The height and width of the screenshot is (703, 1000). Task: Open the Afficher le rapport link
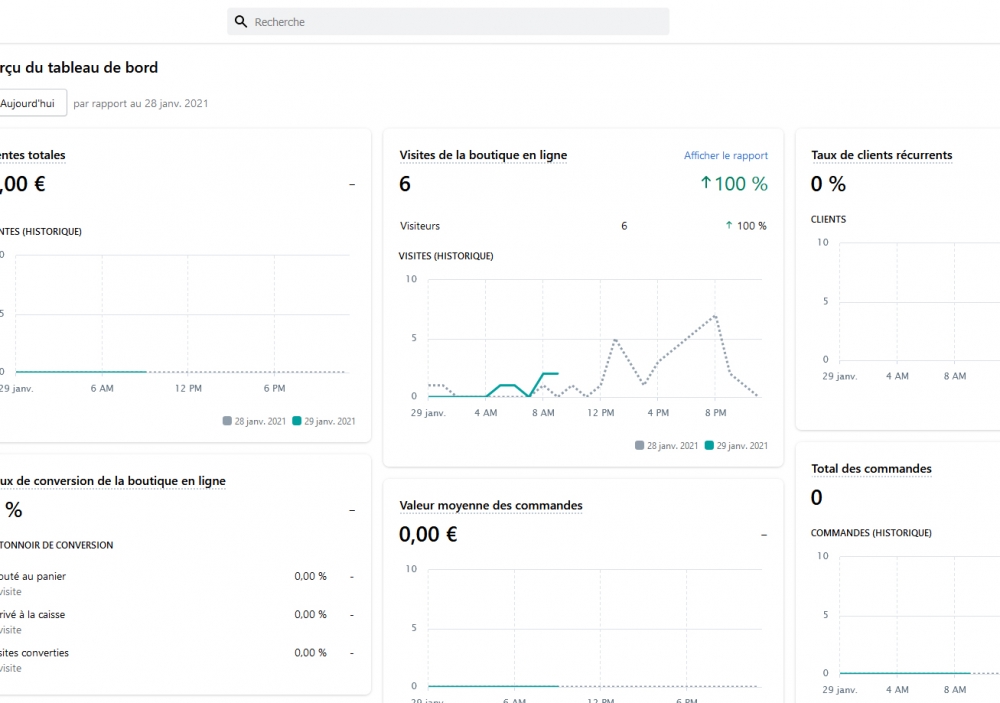[726, 156]
